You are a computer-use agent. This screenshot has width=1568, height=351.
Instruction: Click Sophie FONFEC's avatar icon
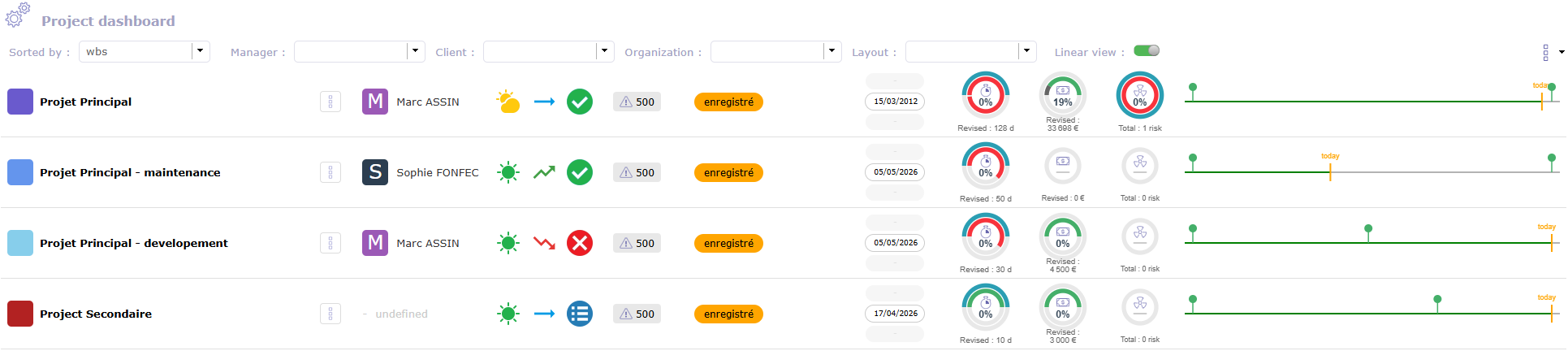375,172
